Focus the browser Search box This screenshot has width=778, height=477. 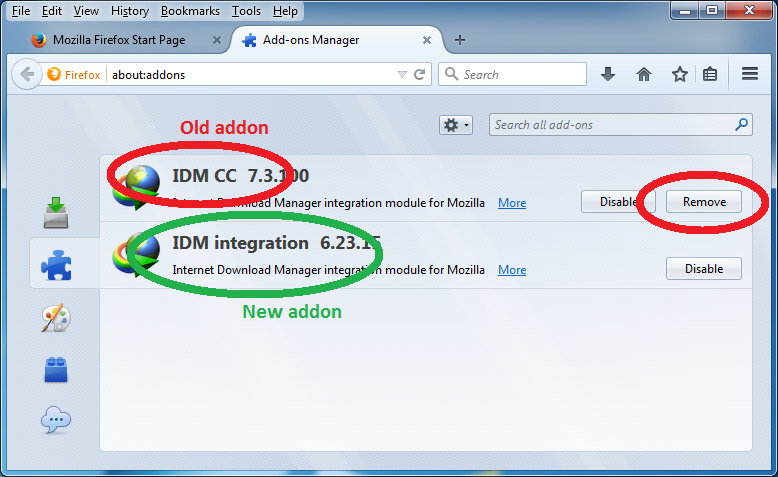click(x=512, y=74)
